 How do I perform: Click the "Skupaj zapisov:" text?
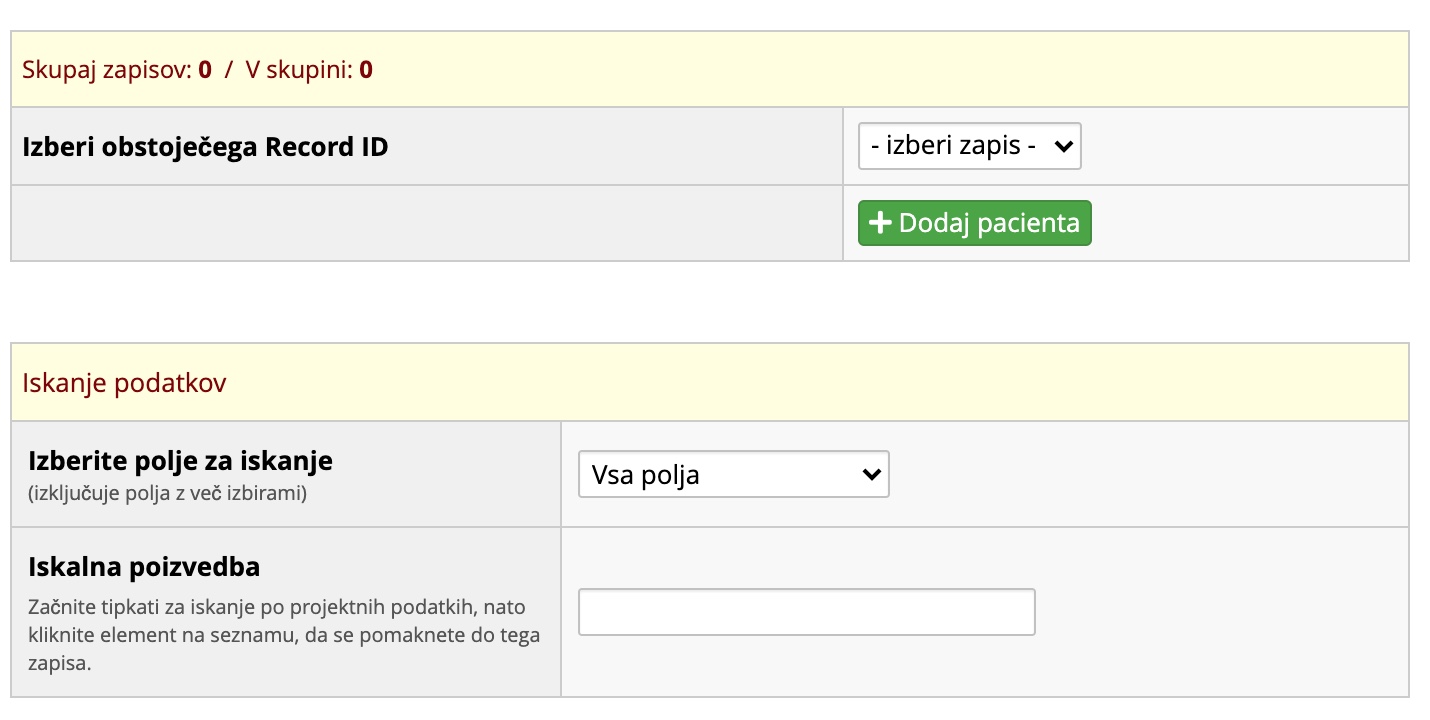[x=106, y=70]
